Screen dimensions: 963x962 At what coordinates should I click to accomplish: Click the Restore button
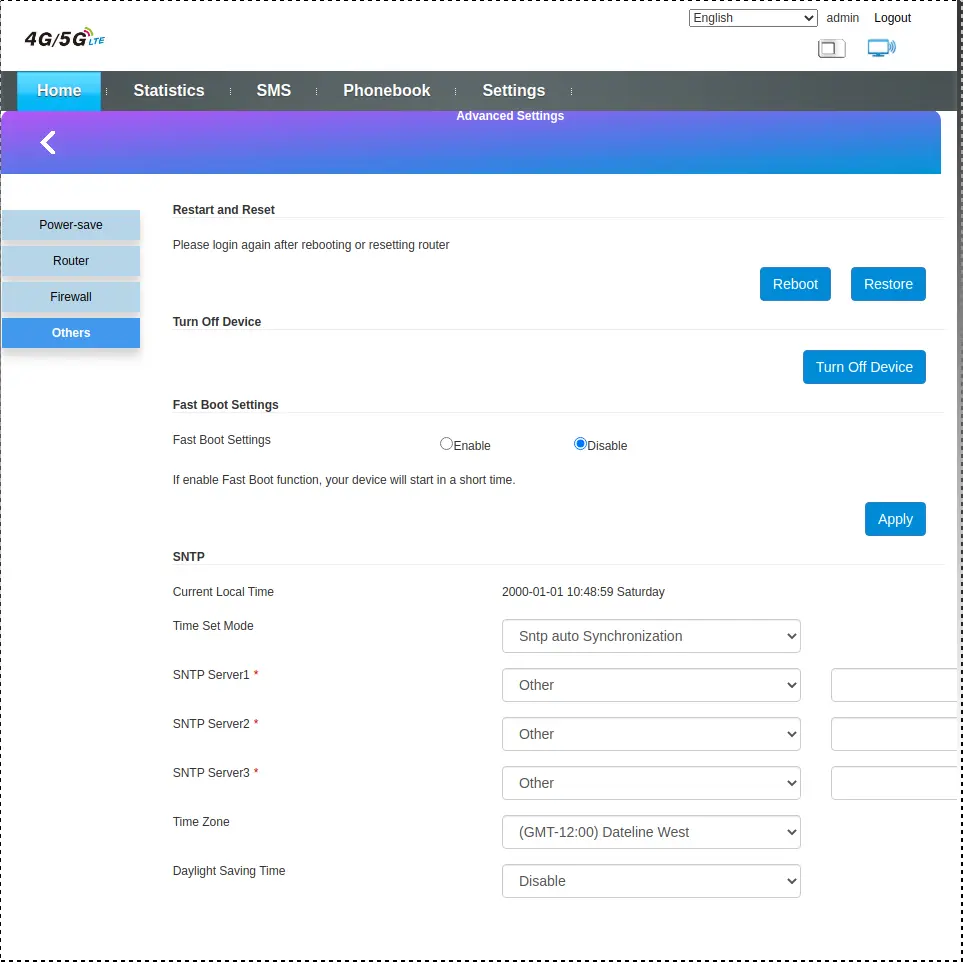(888, 284)
